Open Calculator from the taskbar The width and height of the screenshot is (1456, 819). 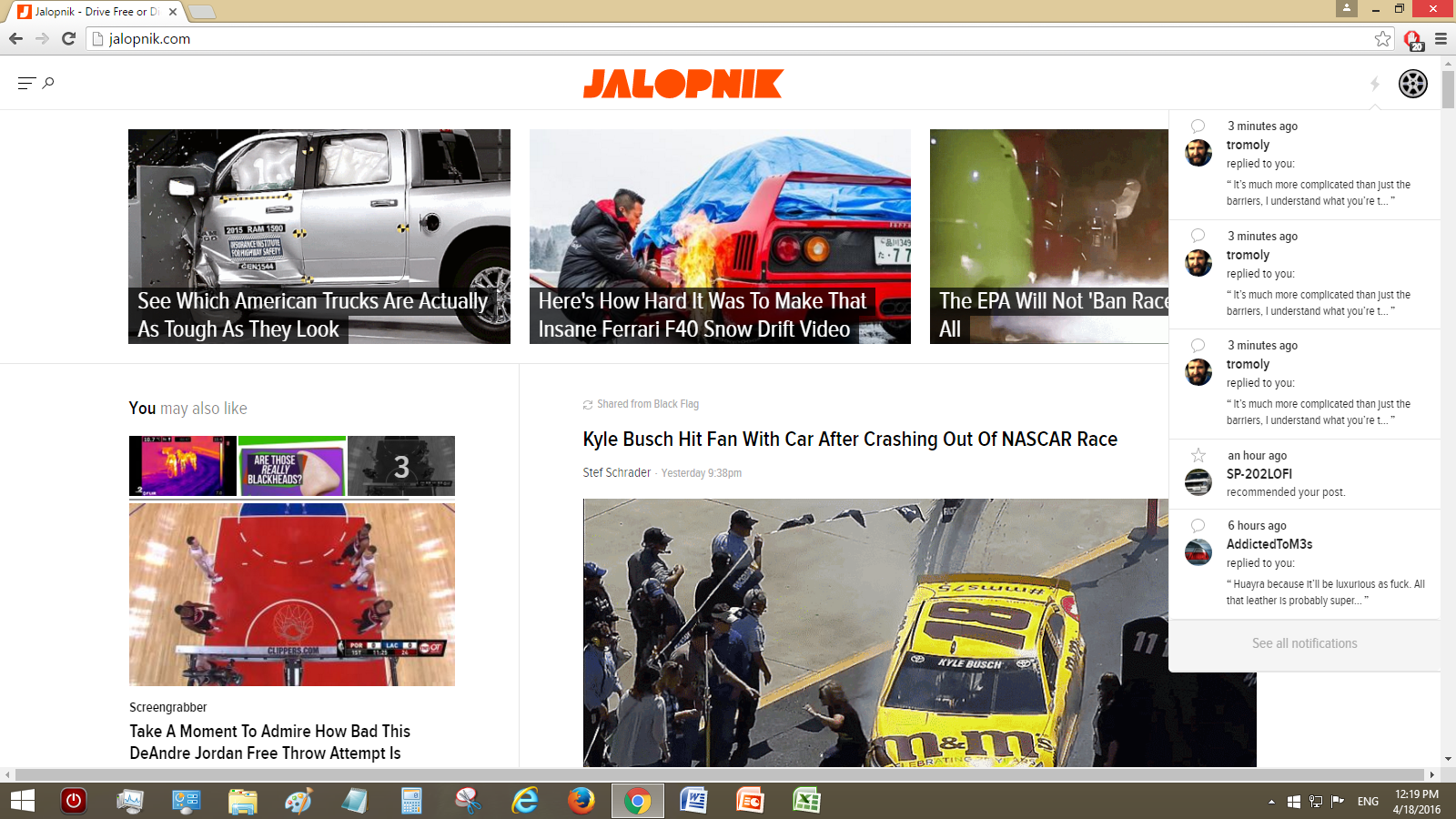tap(411, 801)
